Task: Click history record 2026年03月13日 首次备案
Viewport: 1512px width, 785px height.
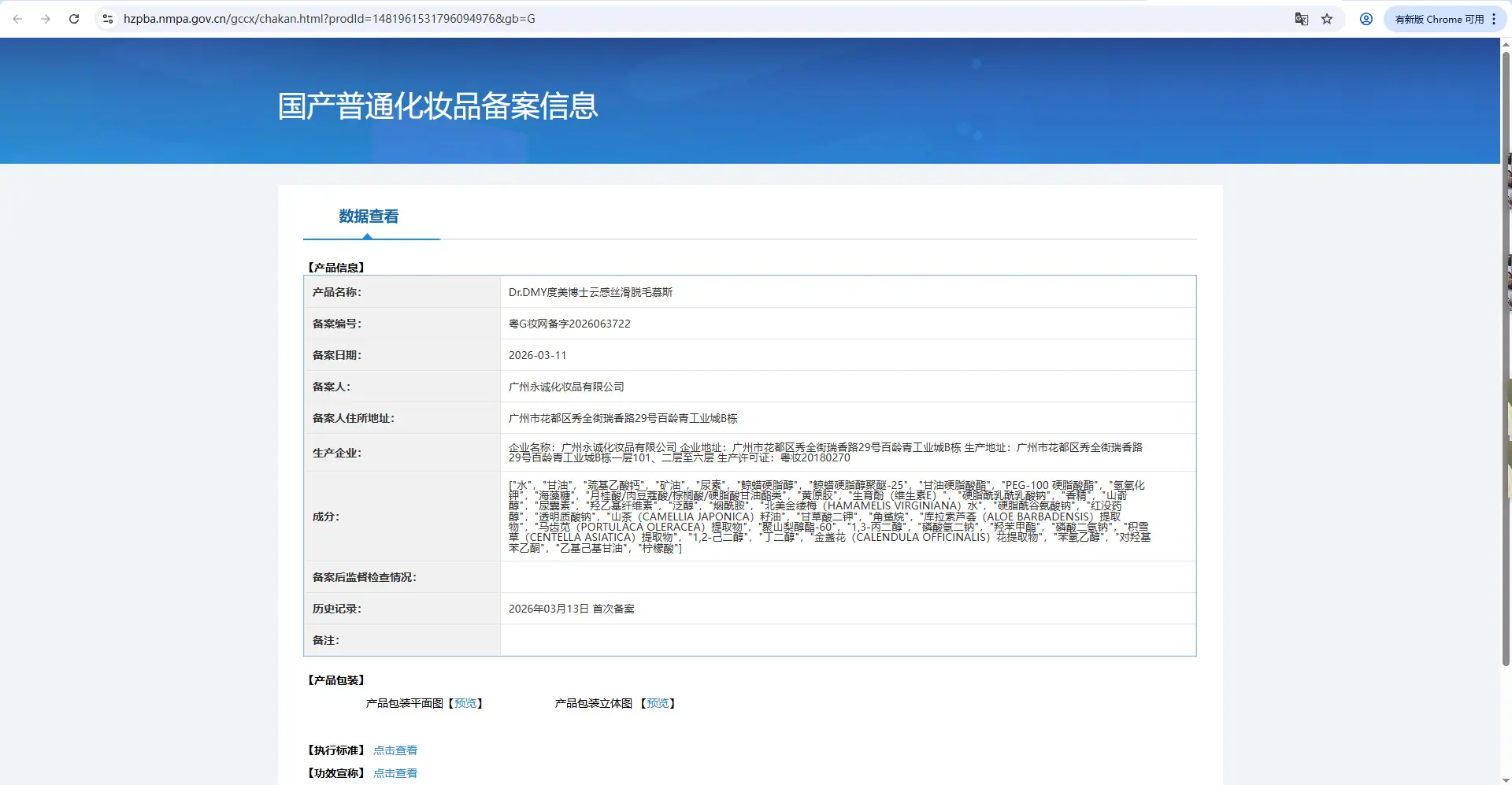Action: (x=571, y=609)
